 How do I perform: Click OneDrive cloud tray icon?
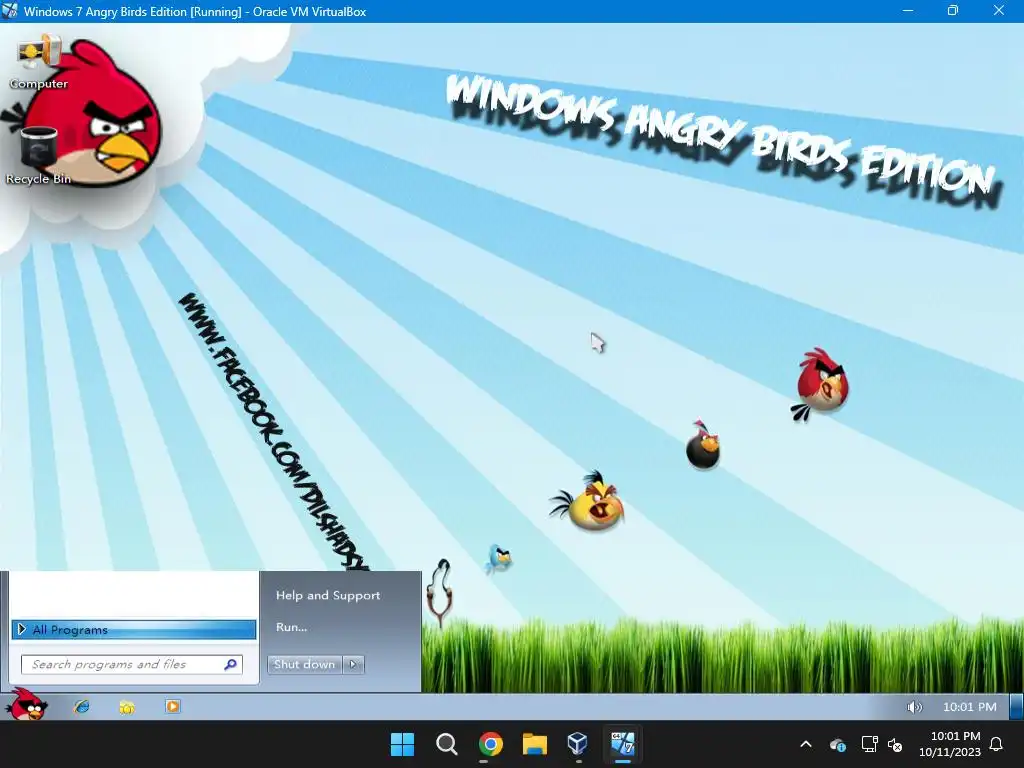point(838,744)
